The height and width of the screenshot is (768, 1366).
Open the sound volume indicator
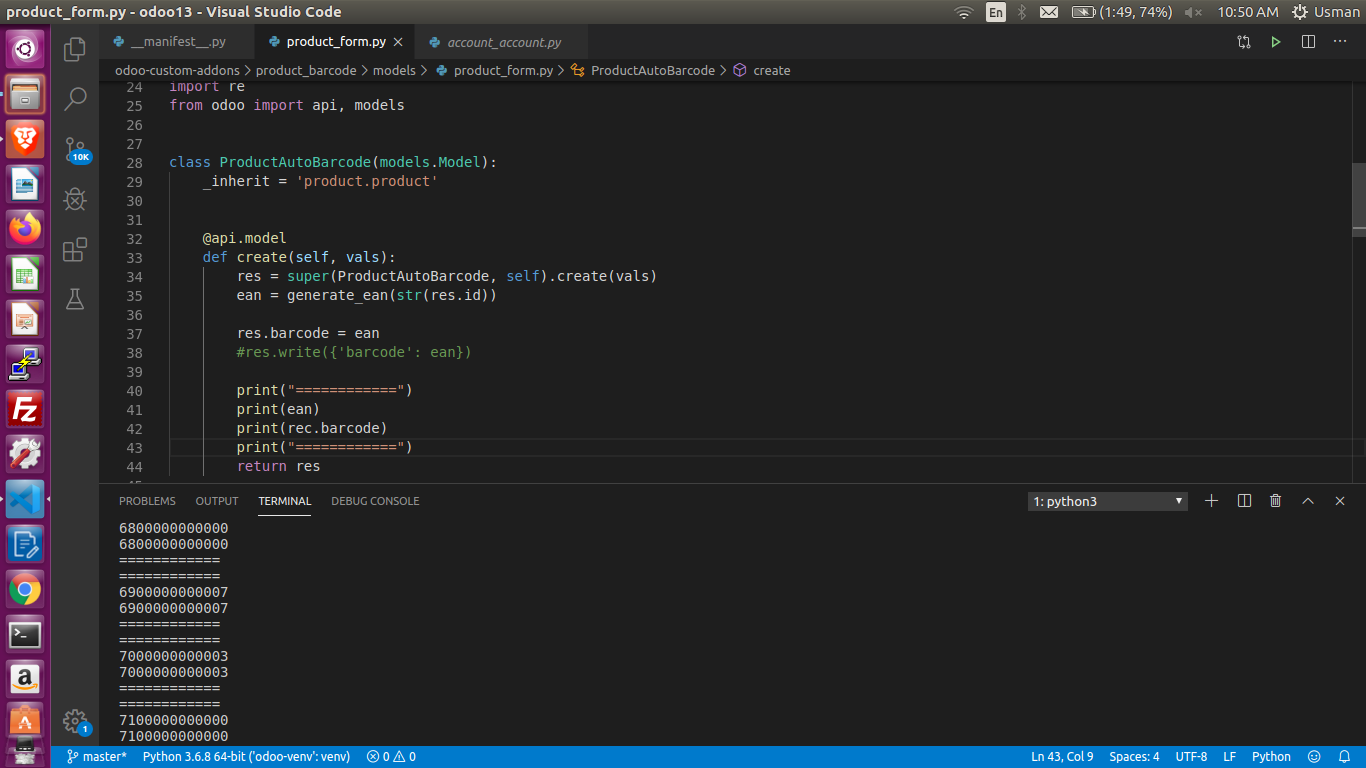pos(1193,12)
